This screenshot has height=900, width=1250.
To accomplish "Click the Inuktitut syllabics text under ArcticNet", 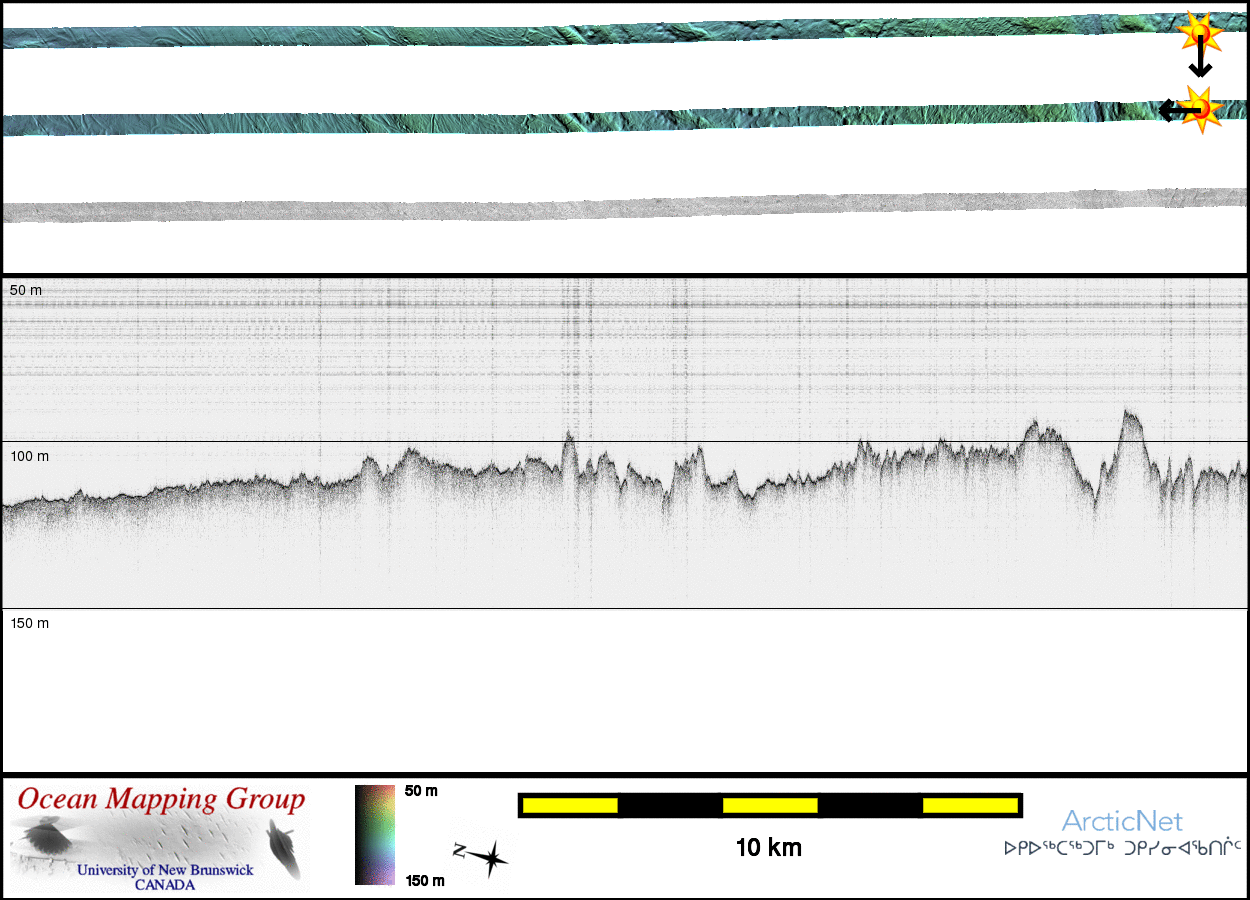I will coord(1122,848).
